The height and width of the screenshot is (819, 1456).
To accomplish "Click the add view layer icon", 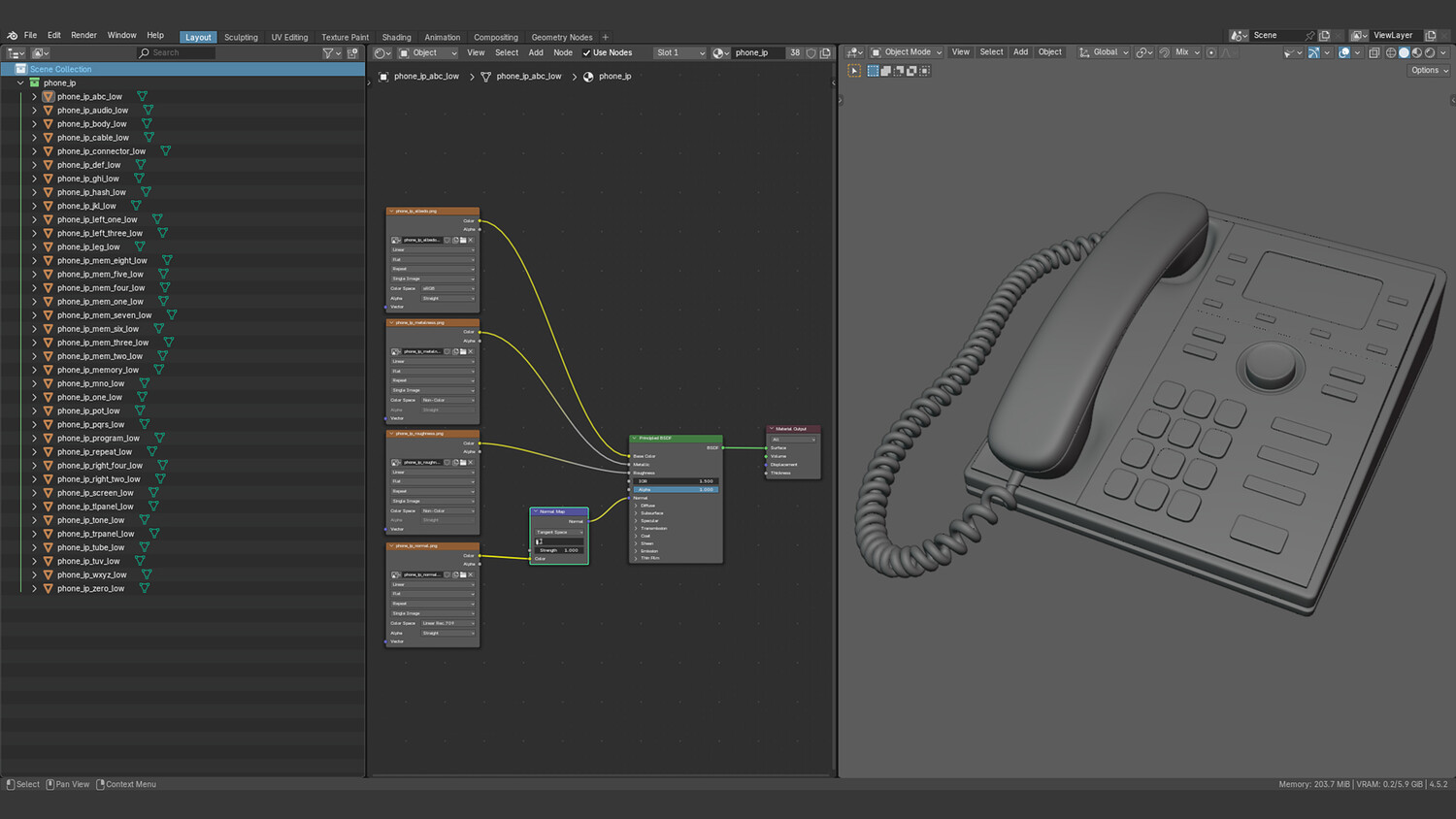I will click(1430, 35).
